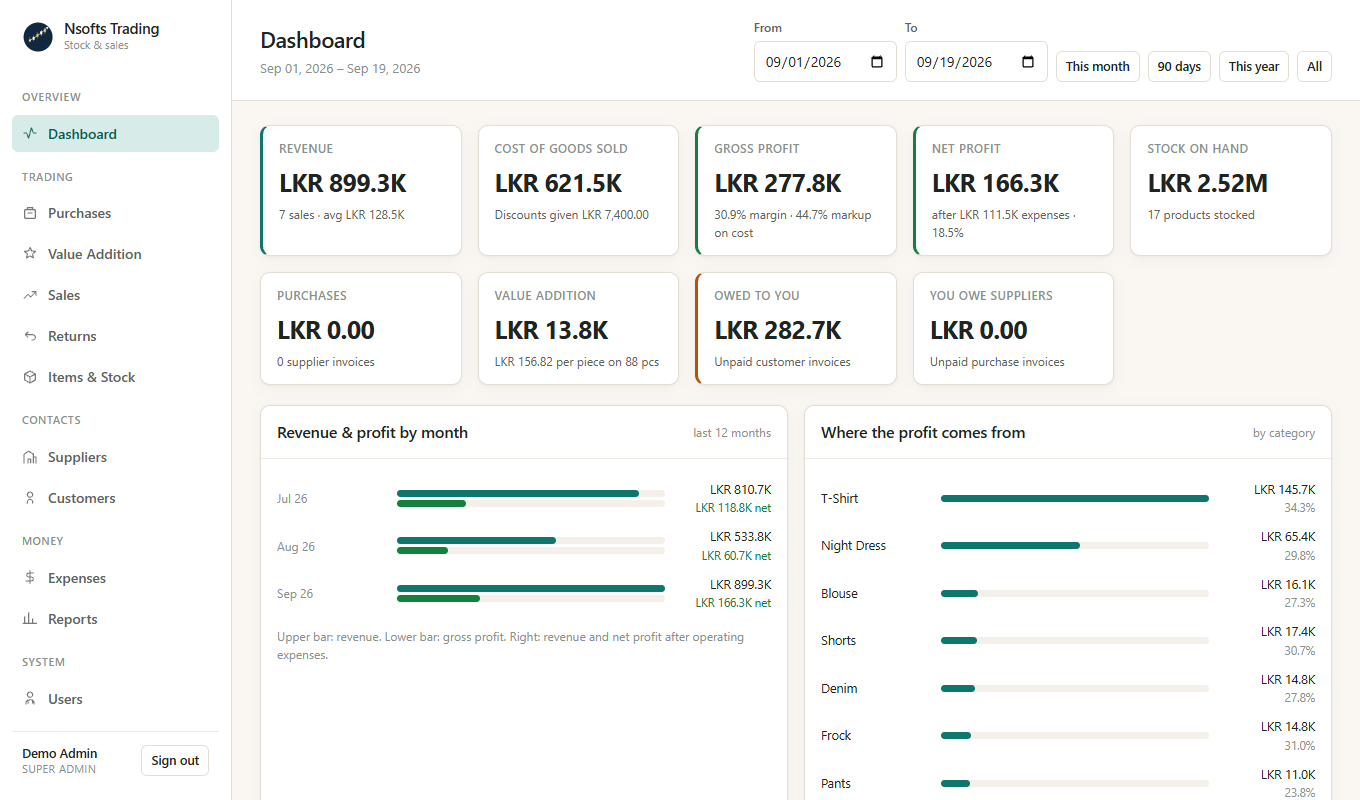Click the Expenses dollar sign icon
The width and height of the screenshot is (1360, 800).
[30, 578]
